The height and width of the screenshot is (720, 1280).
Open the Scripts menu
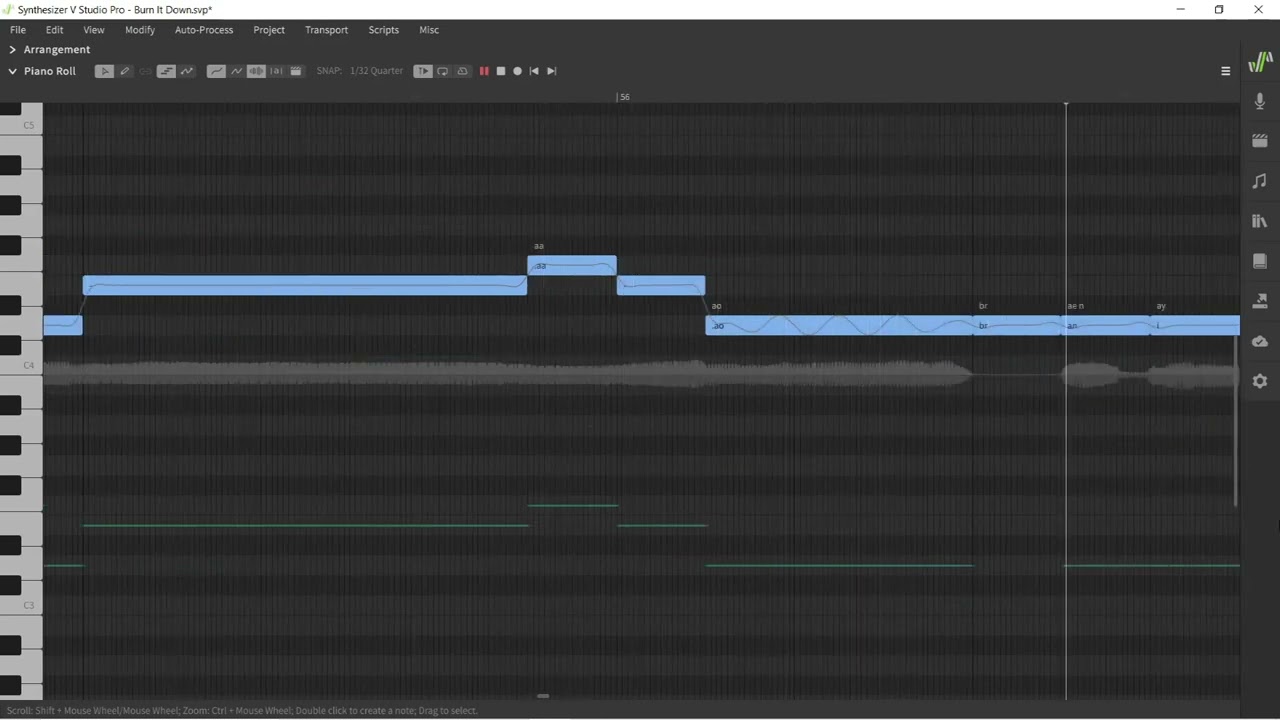click(384, 30)
